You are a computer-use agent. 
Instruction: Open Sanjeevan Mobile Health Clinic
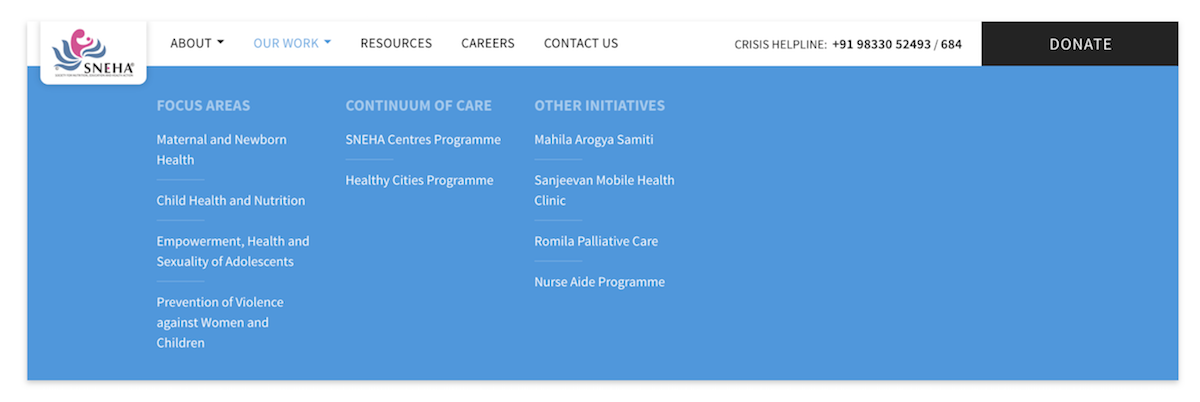tap(604, 190)
